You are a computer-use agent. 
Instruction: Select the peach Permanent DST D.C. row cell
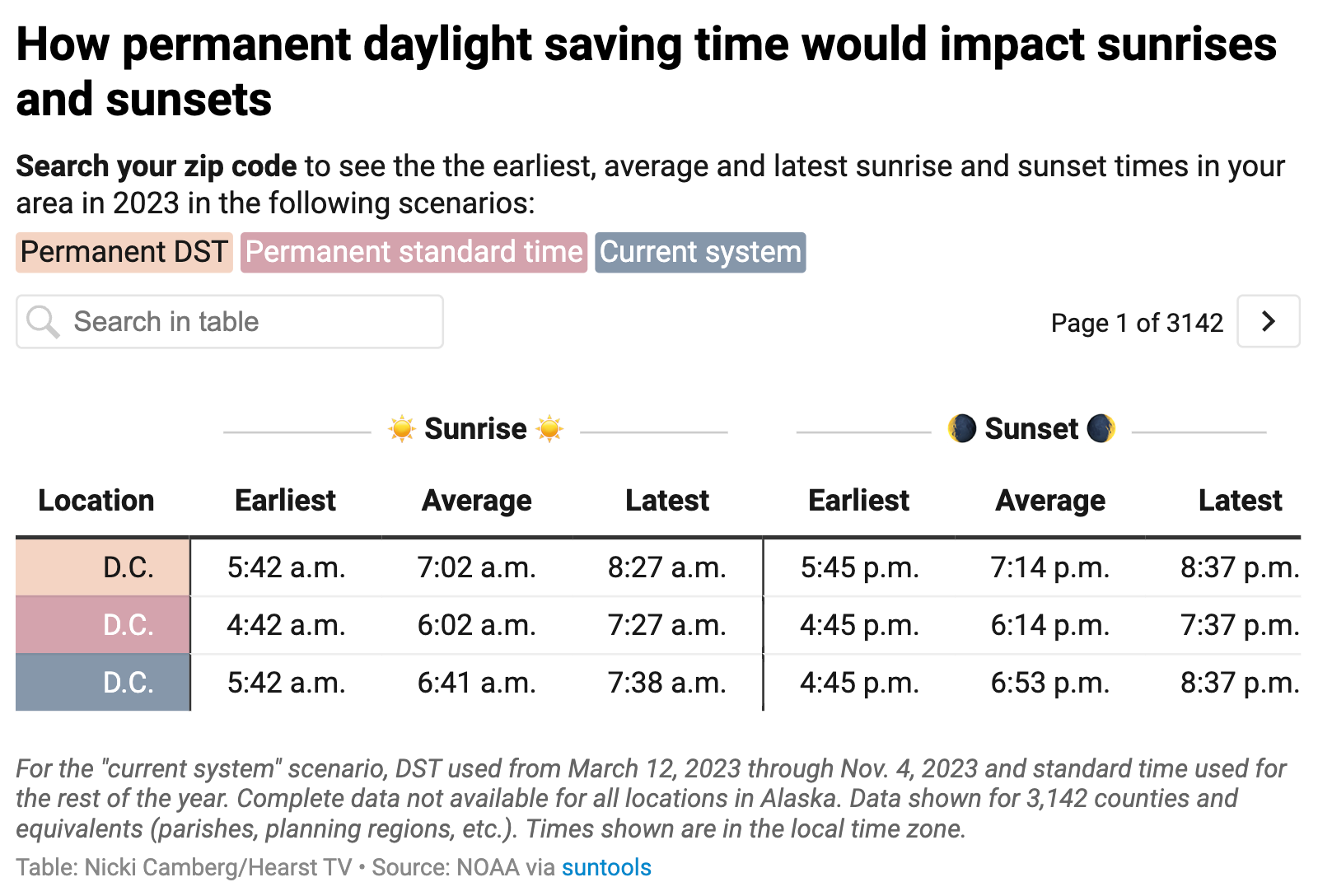[x=103, y=567]
